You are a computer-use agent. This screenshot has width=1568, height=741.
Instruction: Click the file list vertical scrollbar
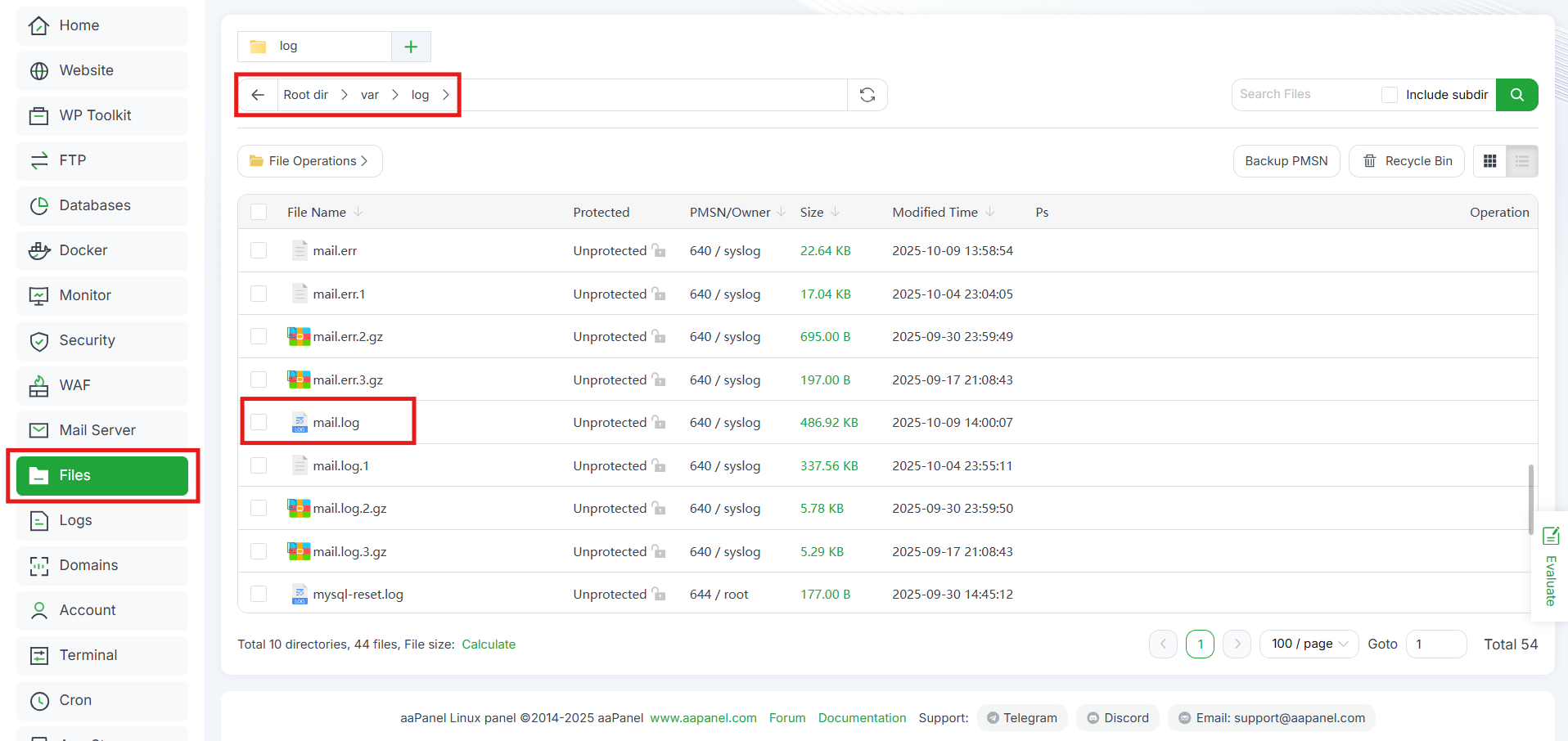click(1530, 499)
